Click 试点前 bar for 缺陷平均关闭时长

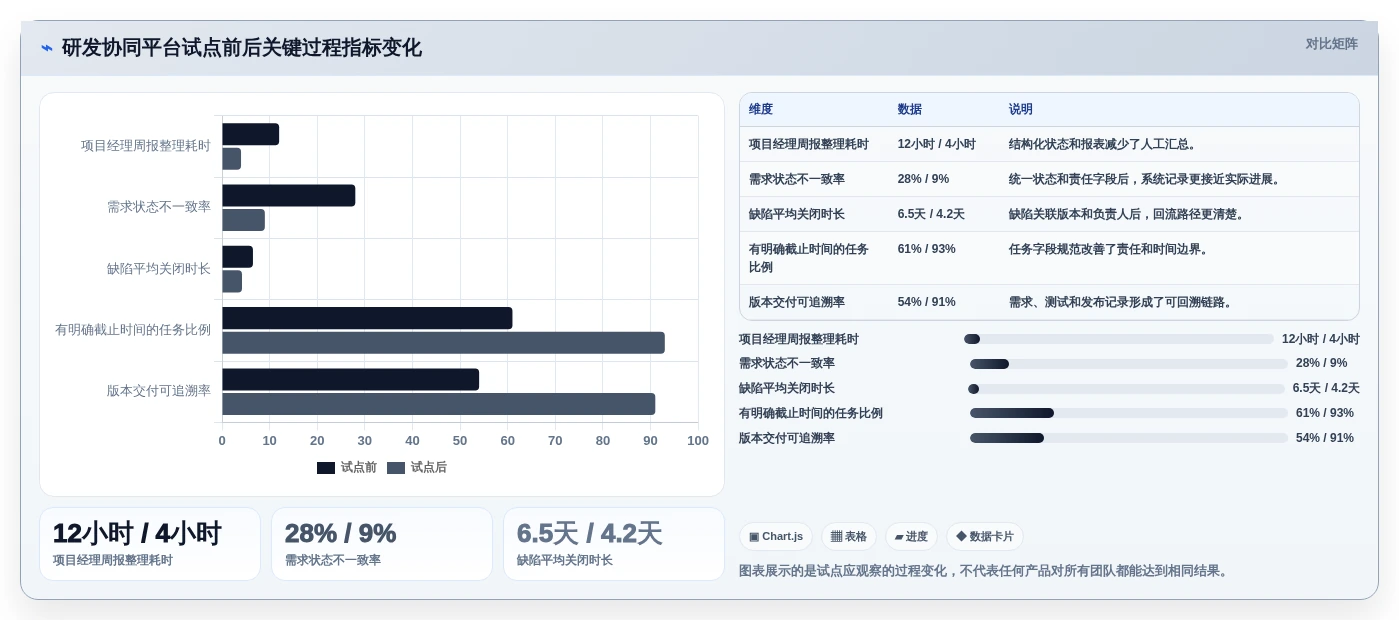point(238,257)
